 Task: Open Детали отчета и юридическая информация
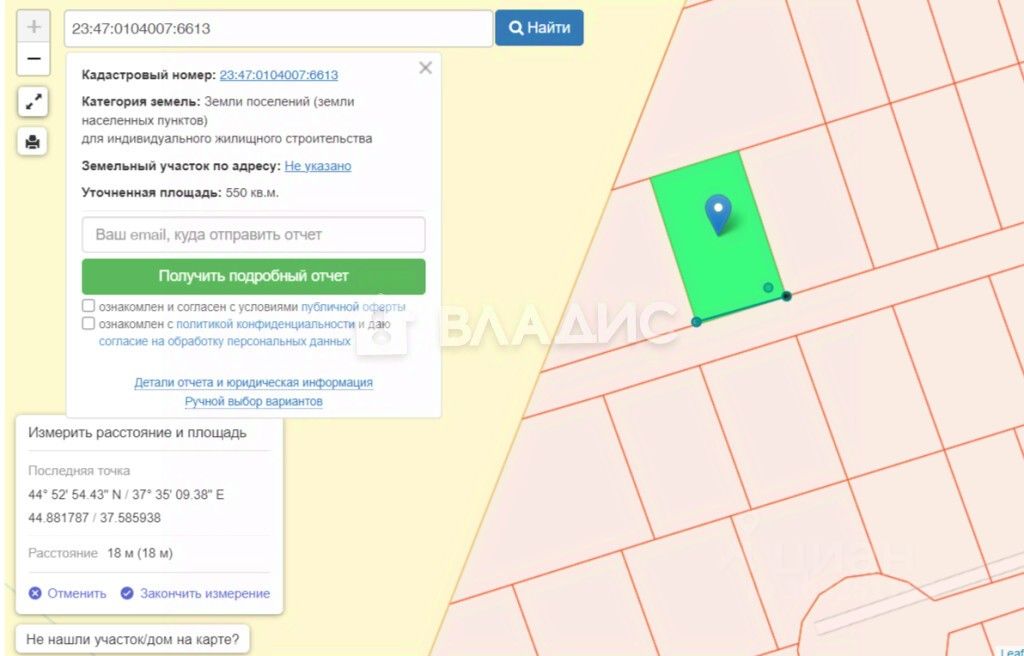pyautogui.click(x=253, y=382)
